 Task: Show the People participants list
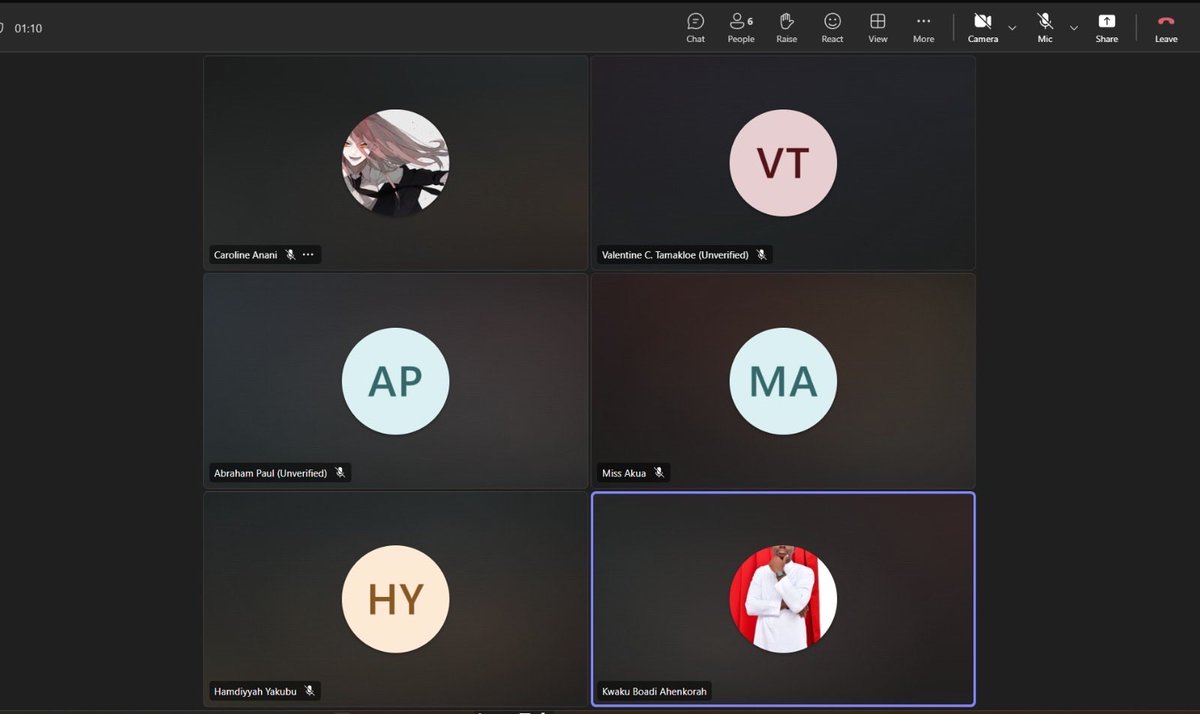pos(741,28)
